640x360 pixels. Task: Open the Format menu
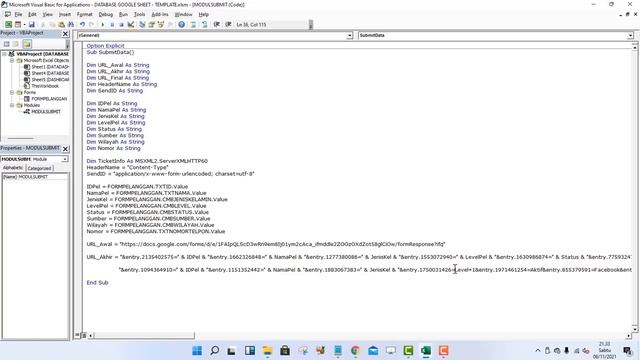84,14
